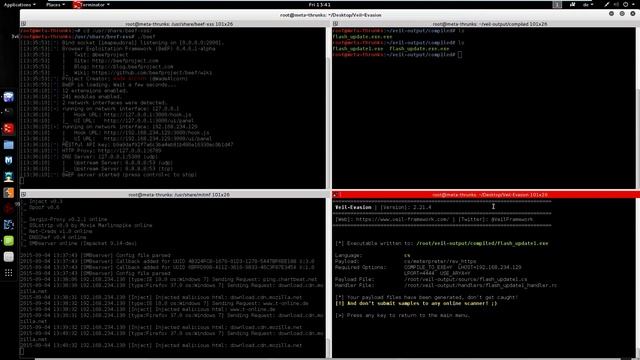Image resolution: width=640 pixels, height=360 pixels.
Task: Click the scrollbar of the beef-xss terminal pane
Action: coord(328,108)
